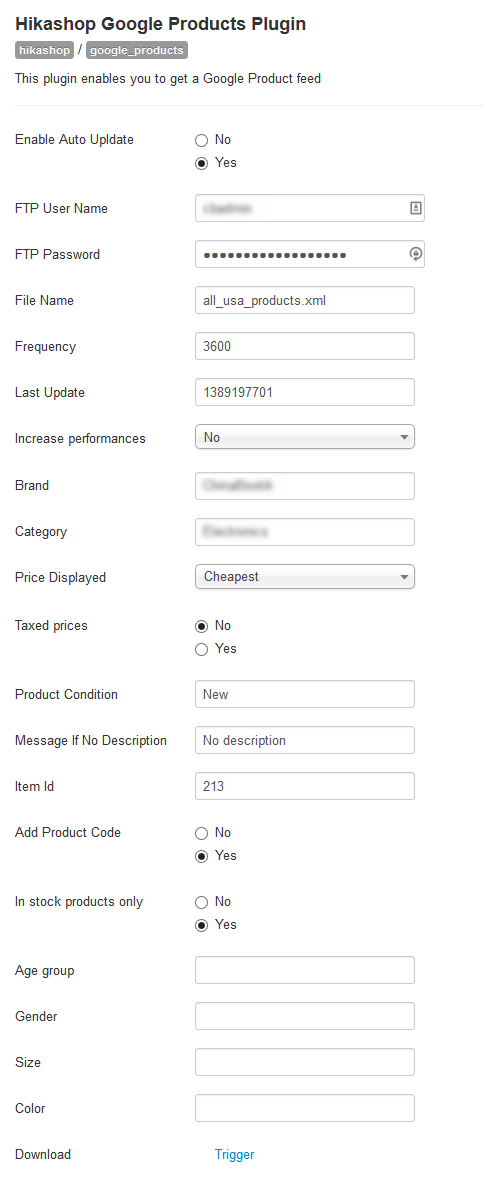This screenshot has height=1183, width=484.
Task: Click the contact card icon in FTP User Name
Action: 415,208
